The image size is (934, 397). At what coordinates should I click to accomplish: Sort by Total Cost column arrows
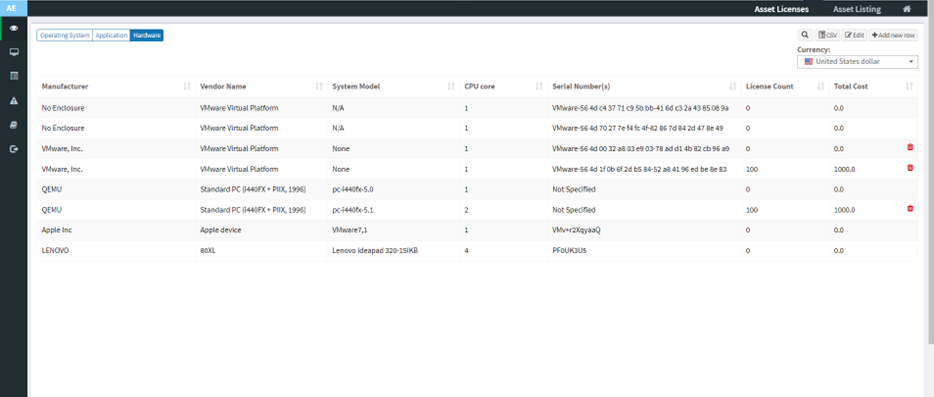[x=909, y=86]
